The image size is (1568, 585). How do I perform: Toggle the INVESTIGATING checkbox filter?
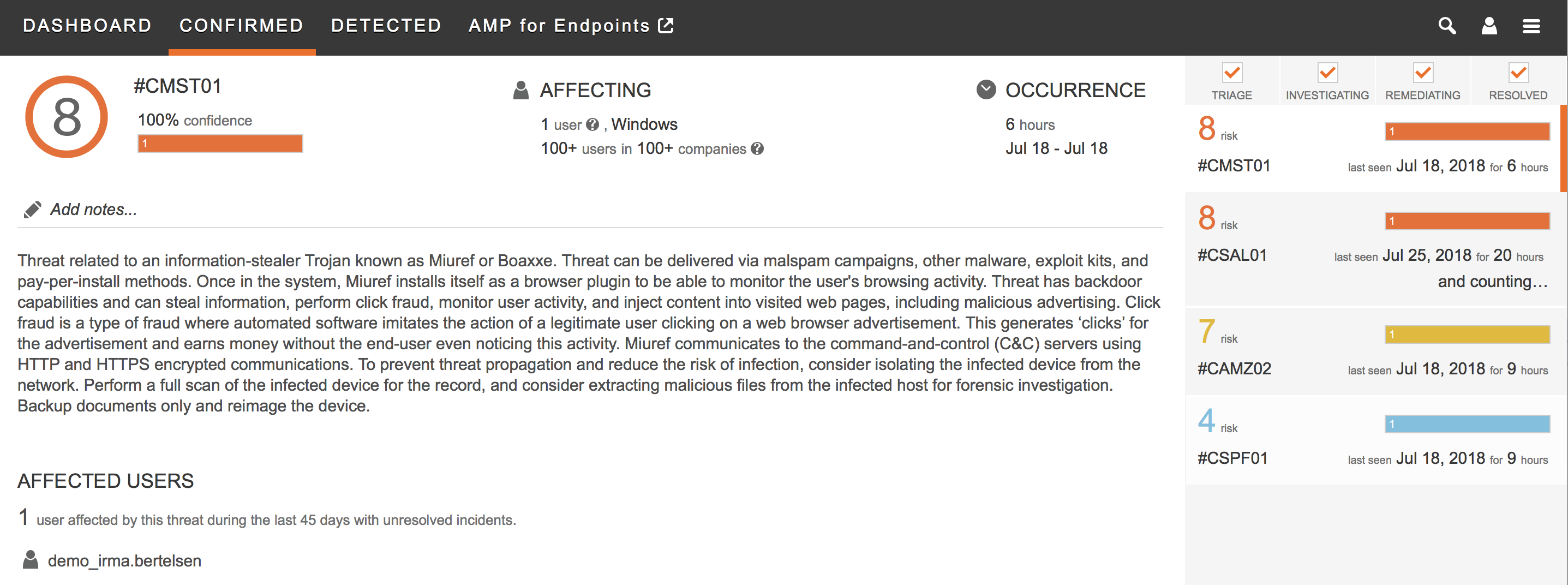(x=1327, y=73)
